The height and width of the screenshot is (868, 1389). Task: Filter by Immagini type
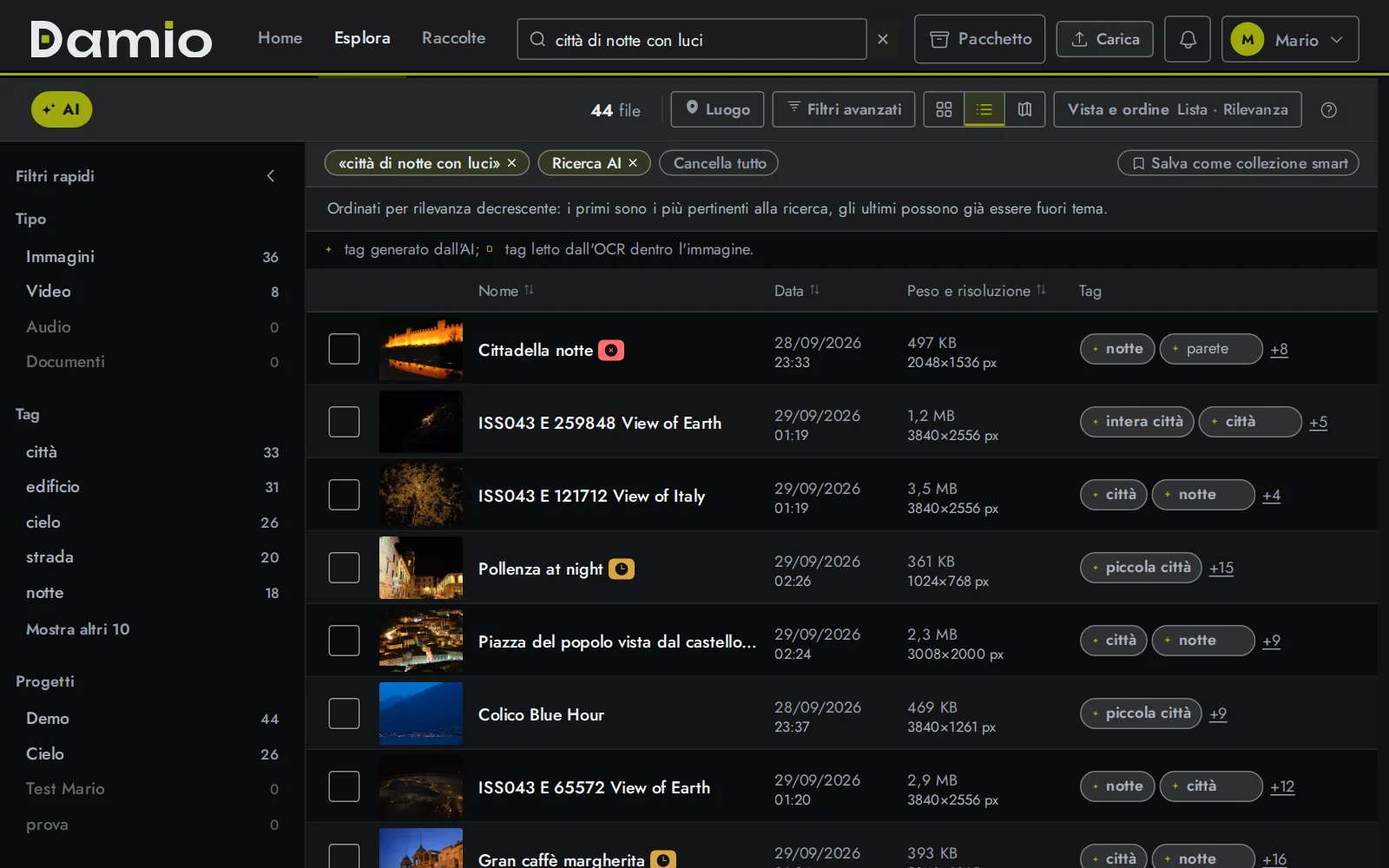152,257
